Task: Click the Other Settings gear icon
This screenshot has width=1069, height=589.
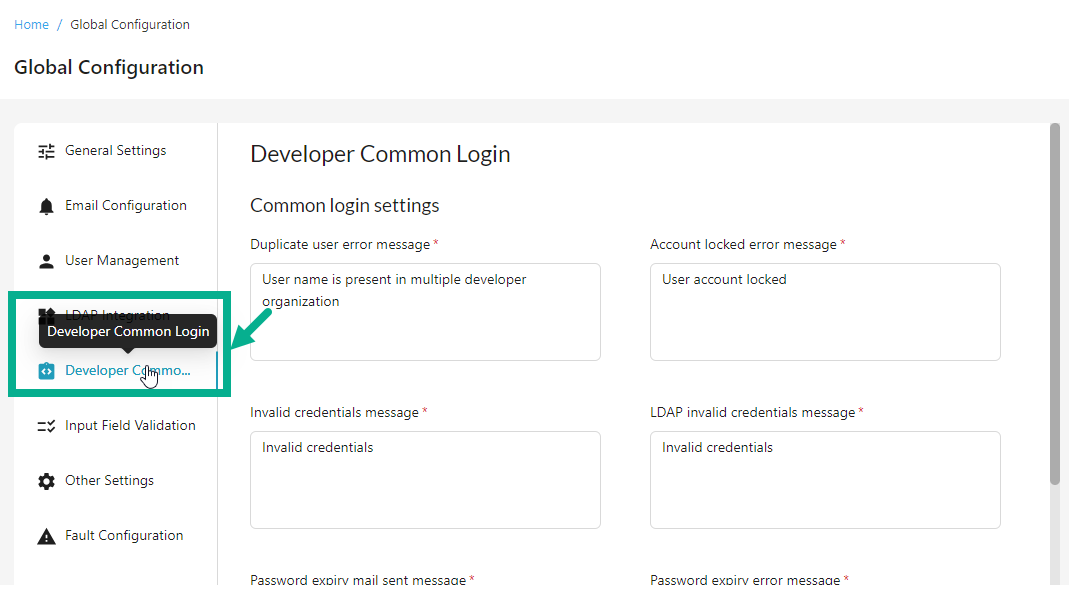Action: click(x=45, y=480)
